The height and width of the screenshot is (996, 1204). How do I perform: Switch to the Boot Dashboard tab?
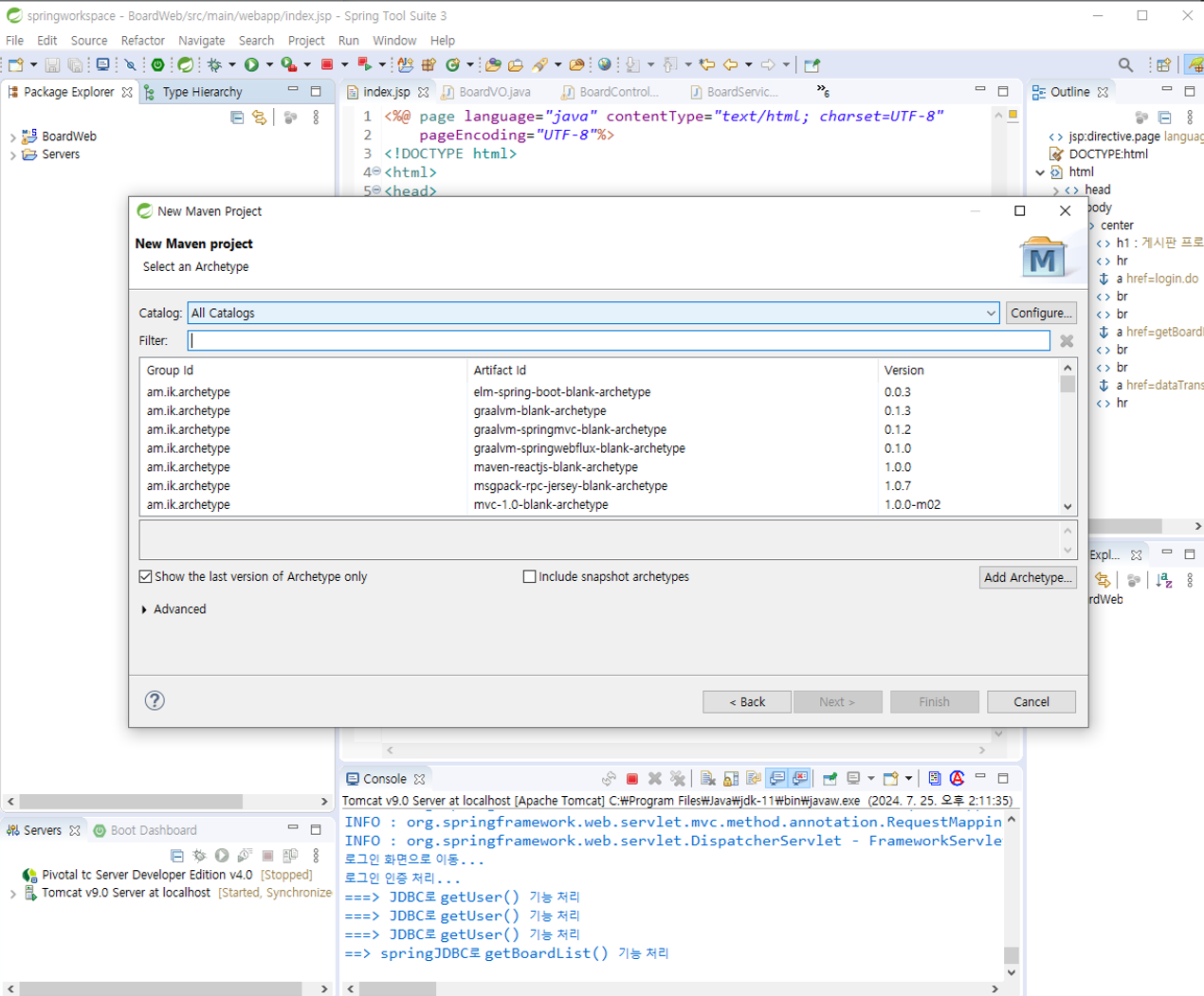pyautogui.click(x=145, y=830)
